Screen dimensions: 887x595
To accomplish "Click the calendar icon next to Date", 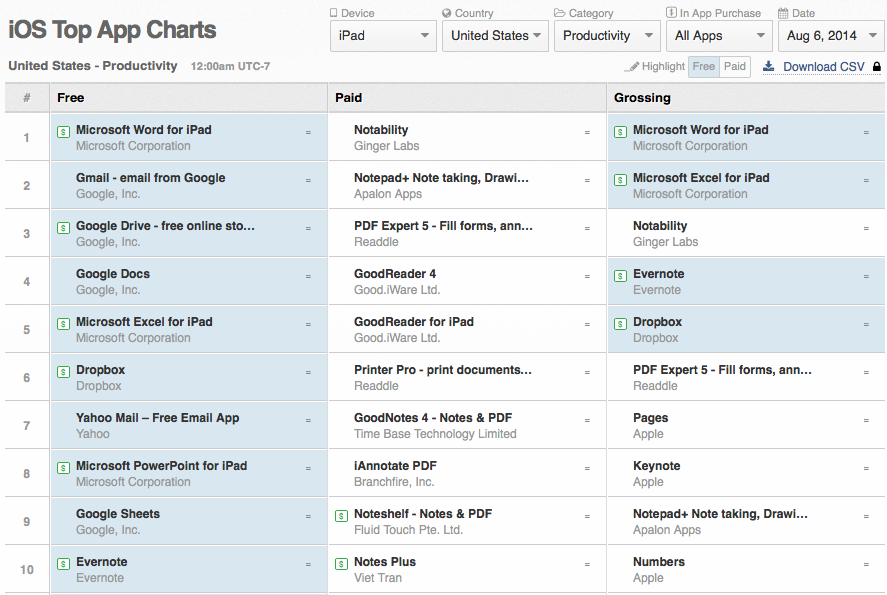I will [x=783, y=13].
